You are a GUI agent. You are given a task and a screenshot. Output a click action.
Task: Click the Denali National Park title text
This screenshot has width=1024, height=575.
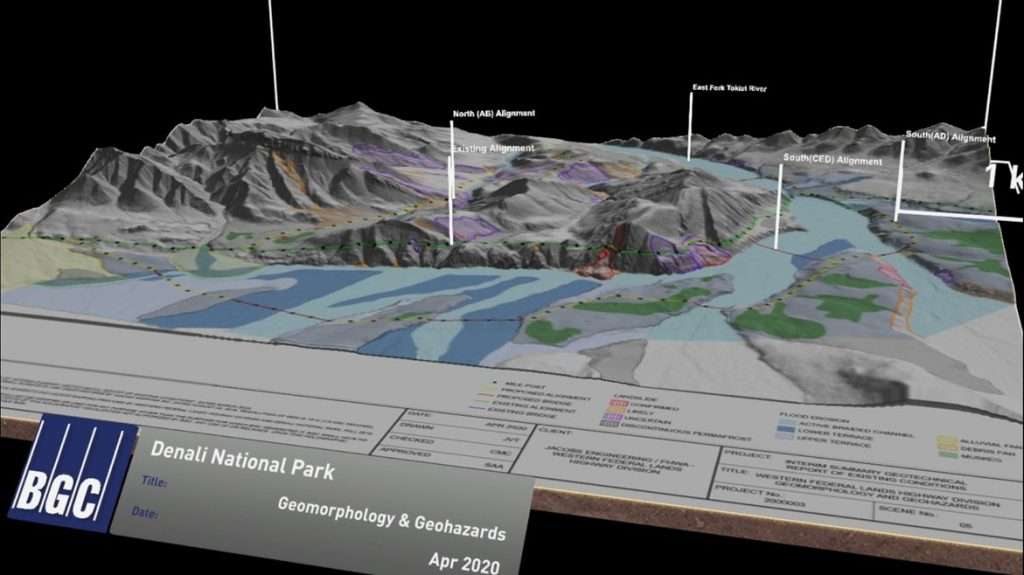(x=243, y=460)
